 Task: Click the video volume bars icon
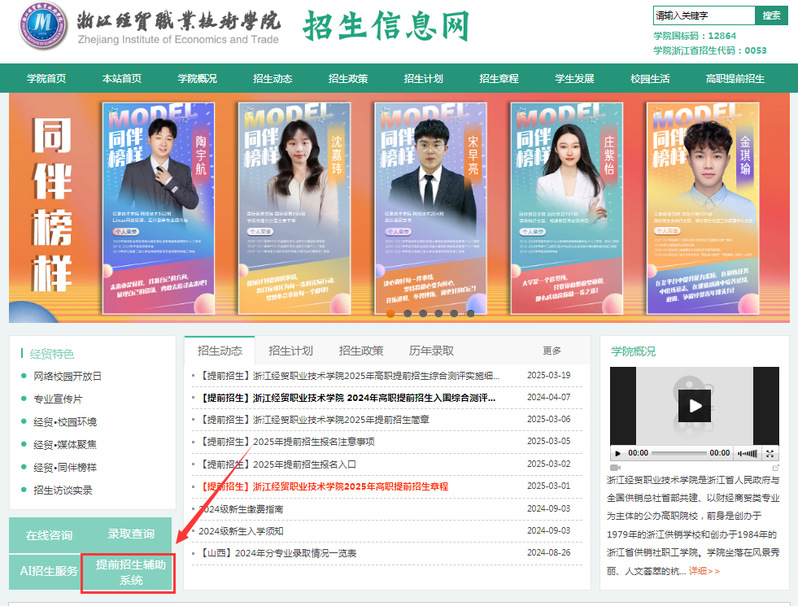[746, 453]
